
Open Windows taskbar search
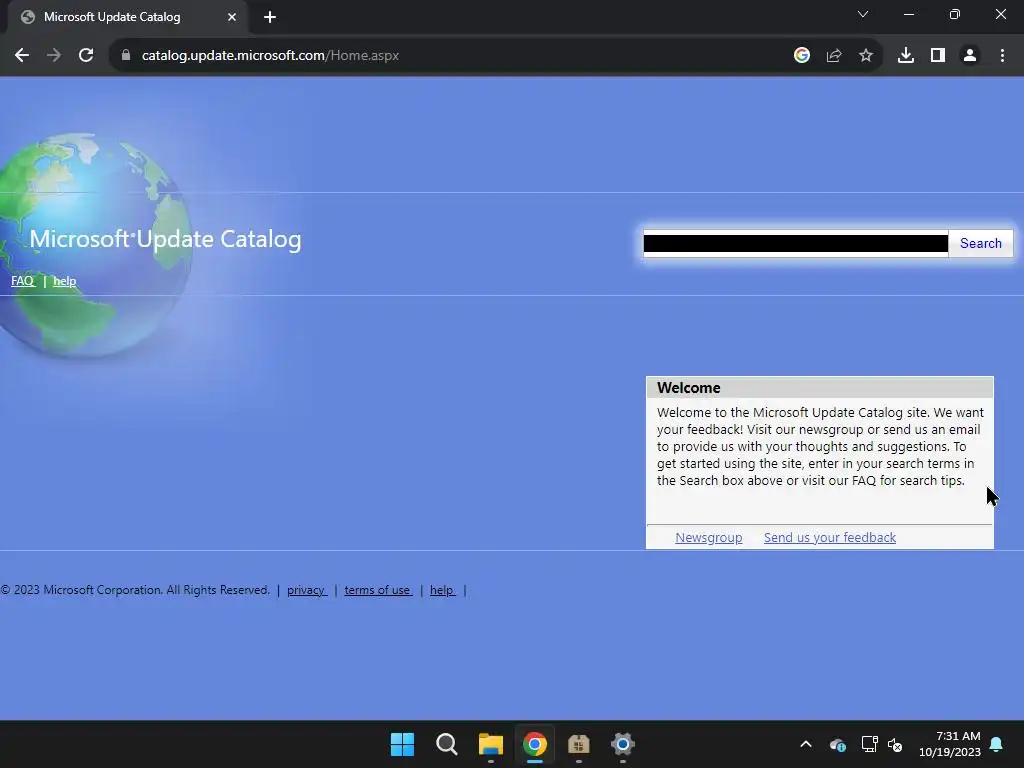pyautogui.click(x=447, y=744)
